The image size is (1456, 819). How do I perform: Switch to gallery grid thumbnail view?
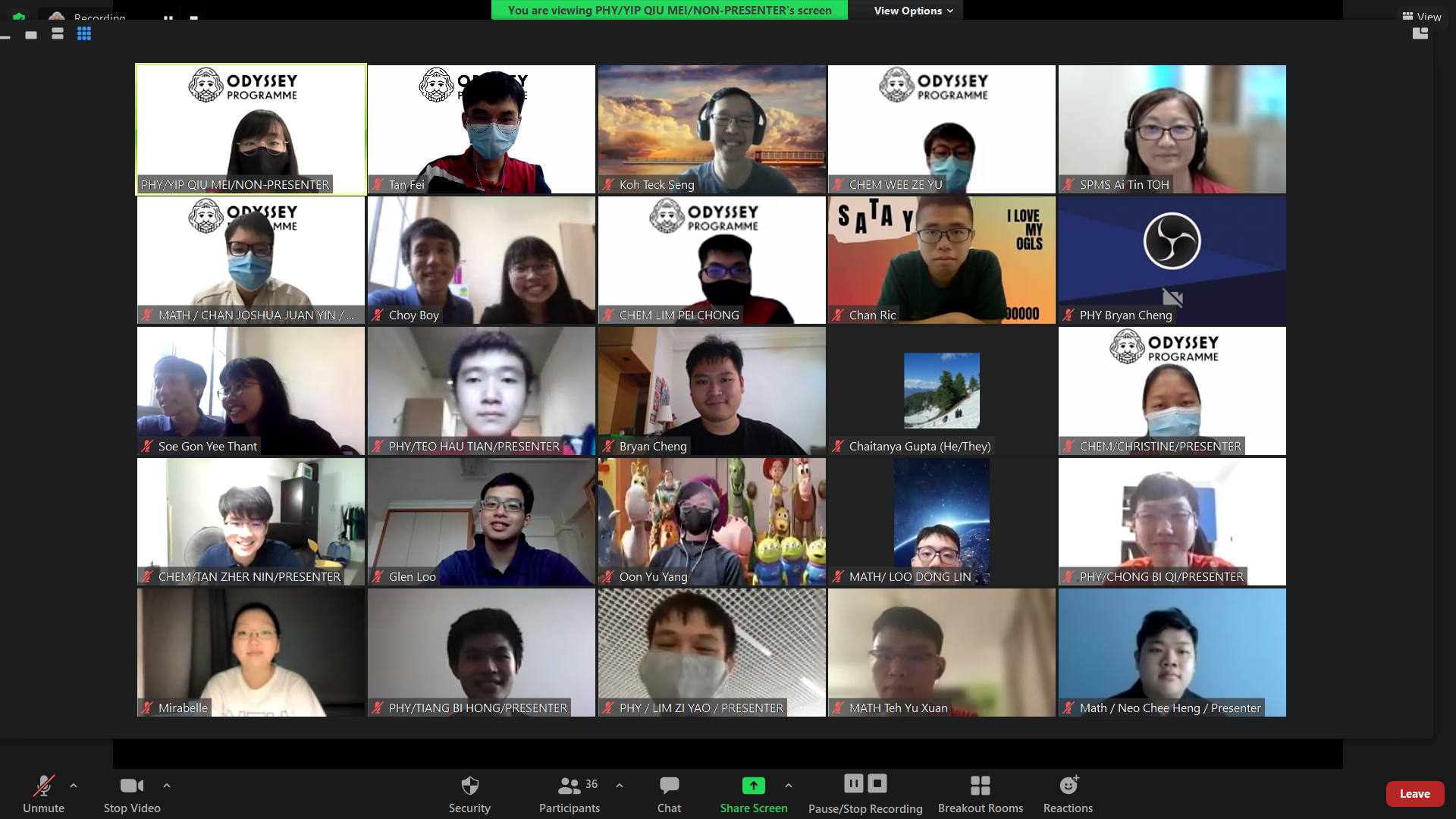(x=84, y=34)
